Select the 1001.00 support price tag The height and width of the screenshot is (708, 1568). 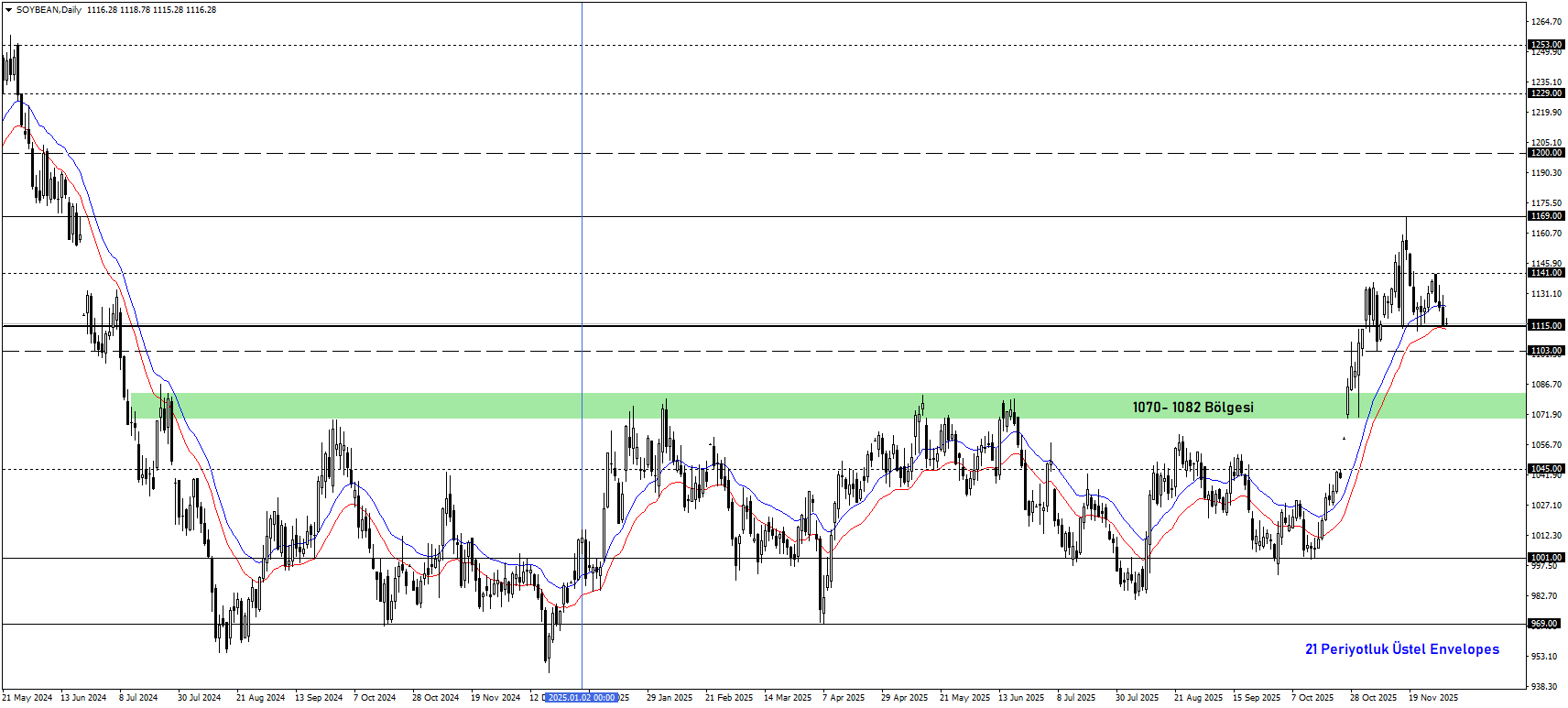[1546, 558]
